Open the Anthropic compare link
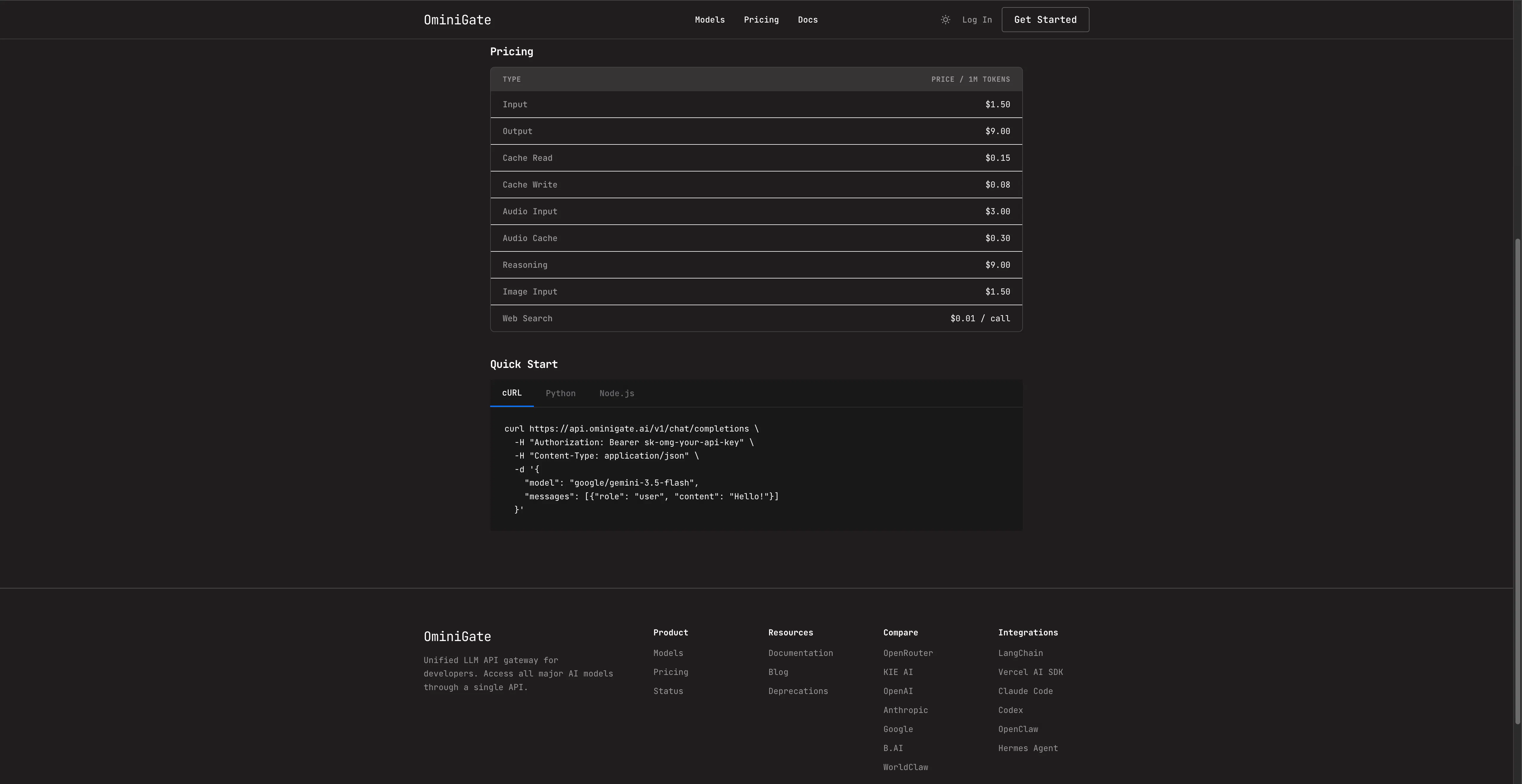The width and height of the screenshot is (1522, 784). (906, 710)
